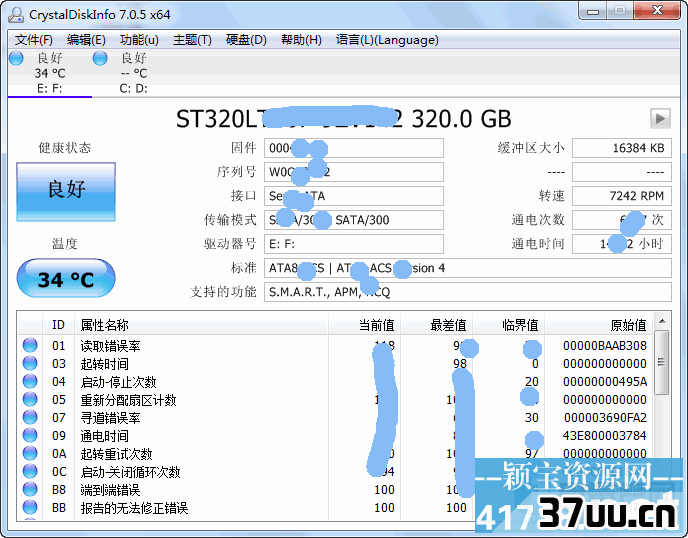Select the E: F: disk tab

(50, 73)
